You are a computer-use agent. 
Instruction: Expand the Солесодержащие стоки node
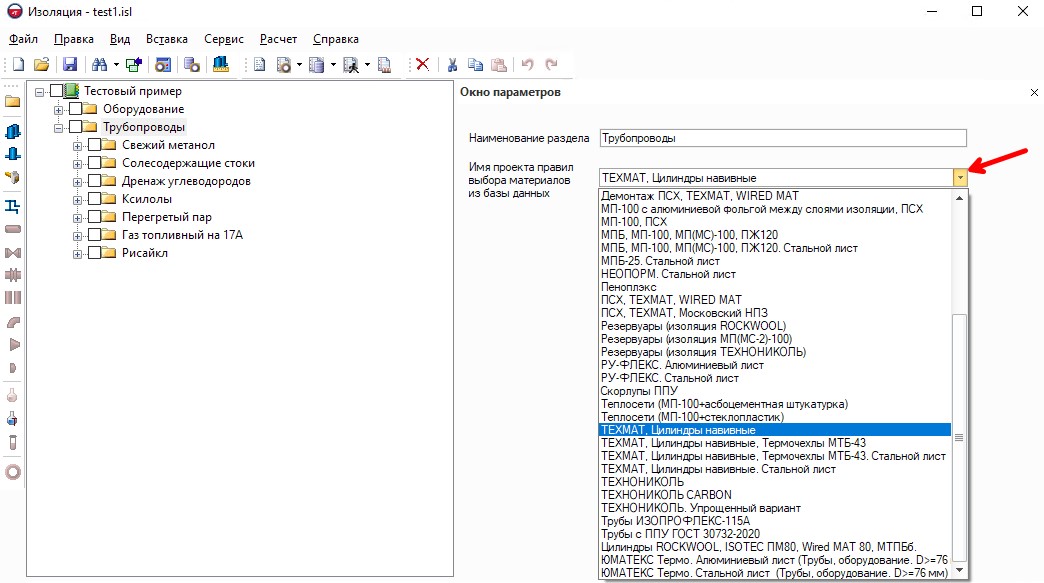click(x=78, y=163)
